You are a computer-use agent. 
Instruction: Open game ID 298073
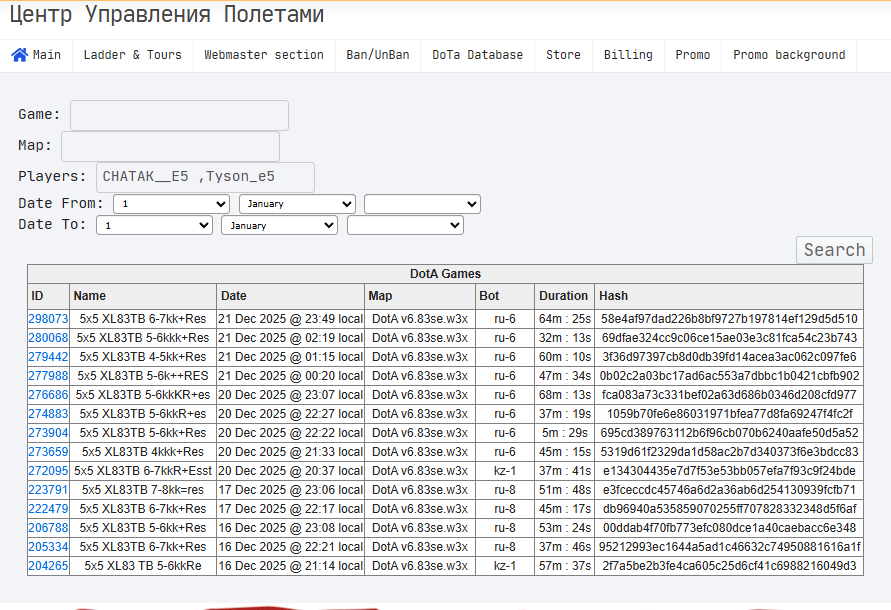[x=48, y=319]
